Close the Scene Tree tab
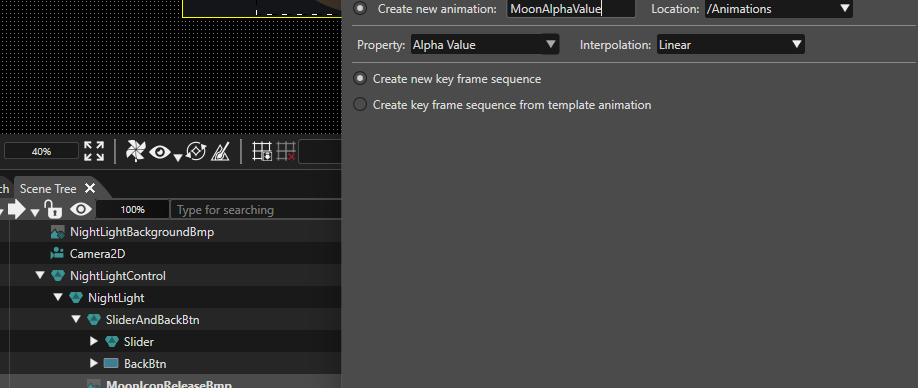The width and height of the screenshot is (918, 388). point(90,188)
